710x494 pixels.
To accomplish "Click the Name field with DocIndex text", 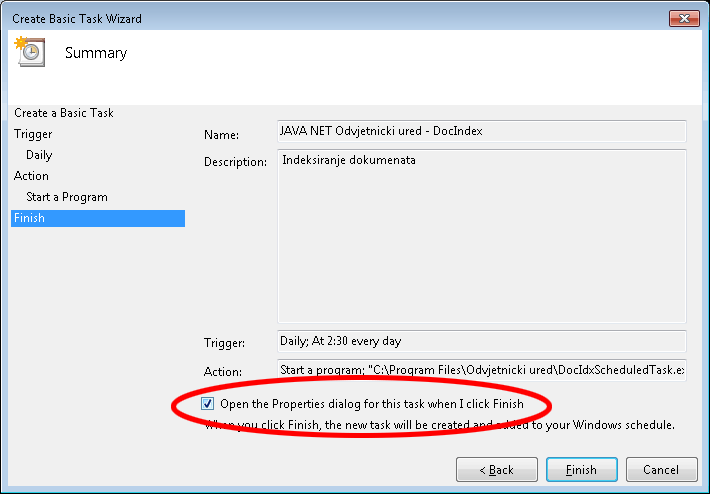I will pos(481,131).
